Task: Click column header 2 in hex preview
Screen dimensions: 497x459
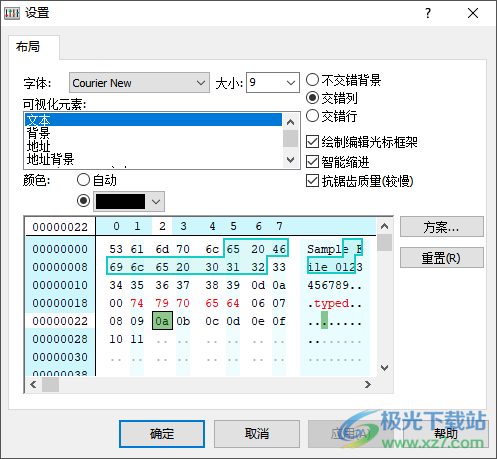Action: pyautogui.click(x=162, y=226)
